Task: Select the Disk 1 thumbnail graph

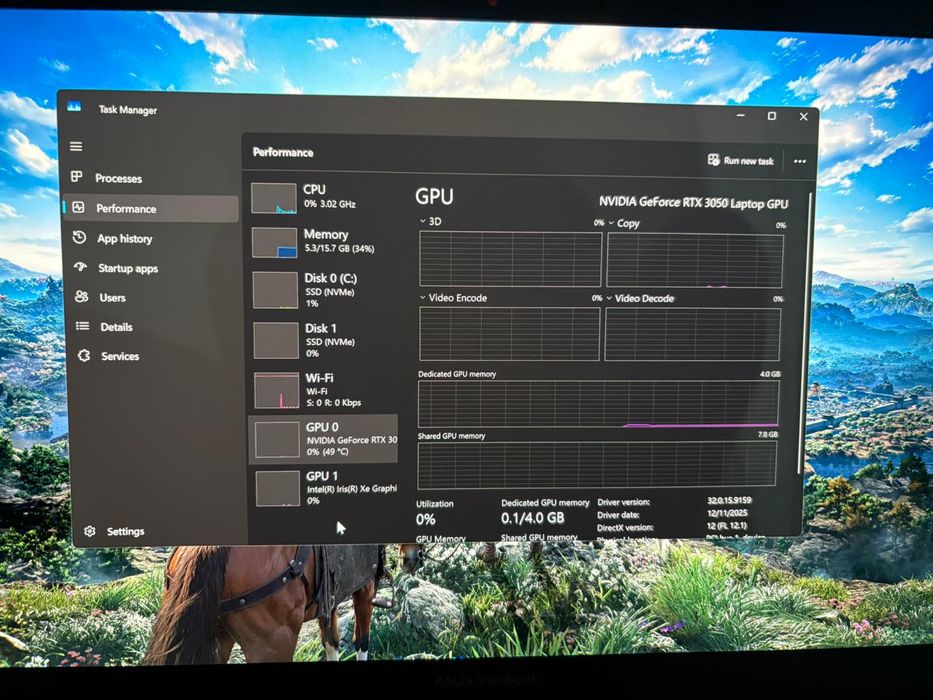Action: tap(276, 340)
